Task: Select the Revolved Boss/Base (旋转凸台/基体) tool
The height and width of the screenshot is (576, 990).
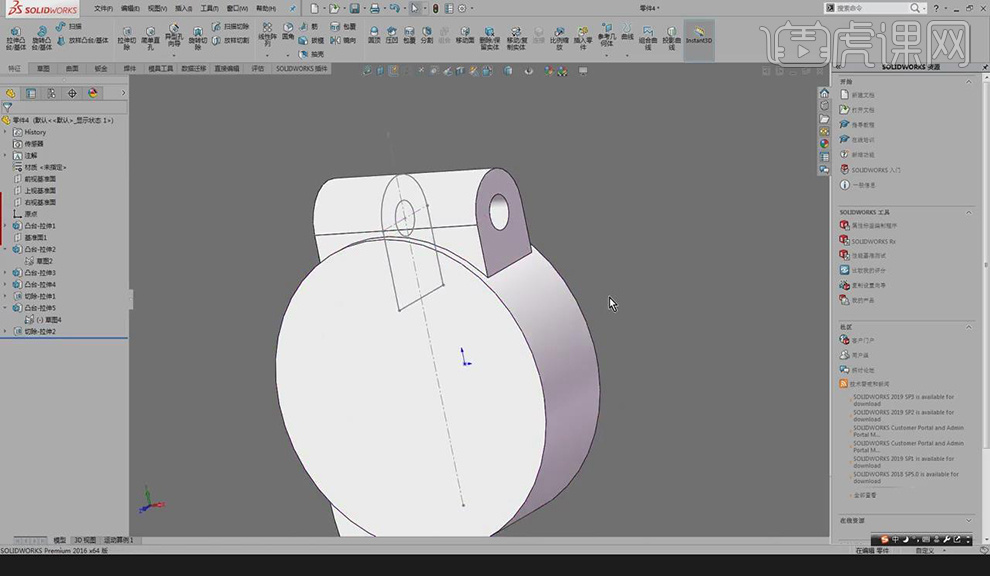Action: point(43,37)
